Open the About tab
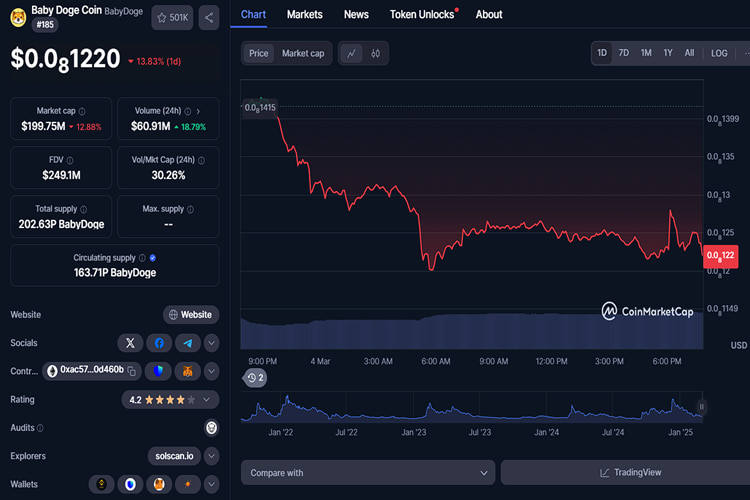 pyautogui.click(x=489, y=14)
